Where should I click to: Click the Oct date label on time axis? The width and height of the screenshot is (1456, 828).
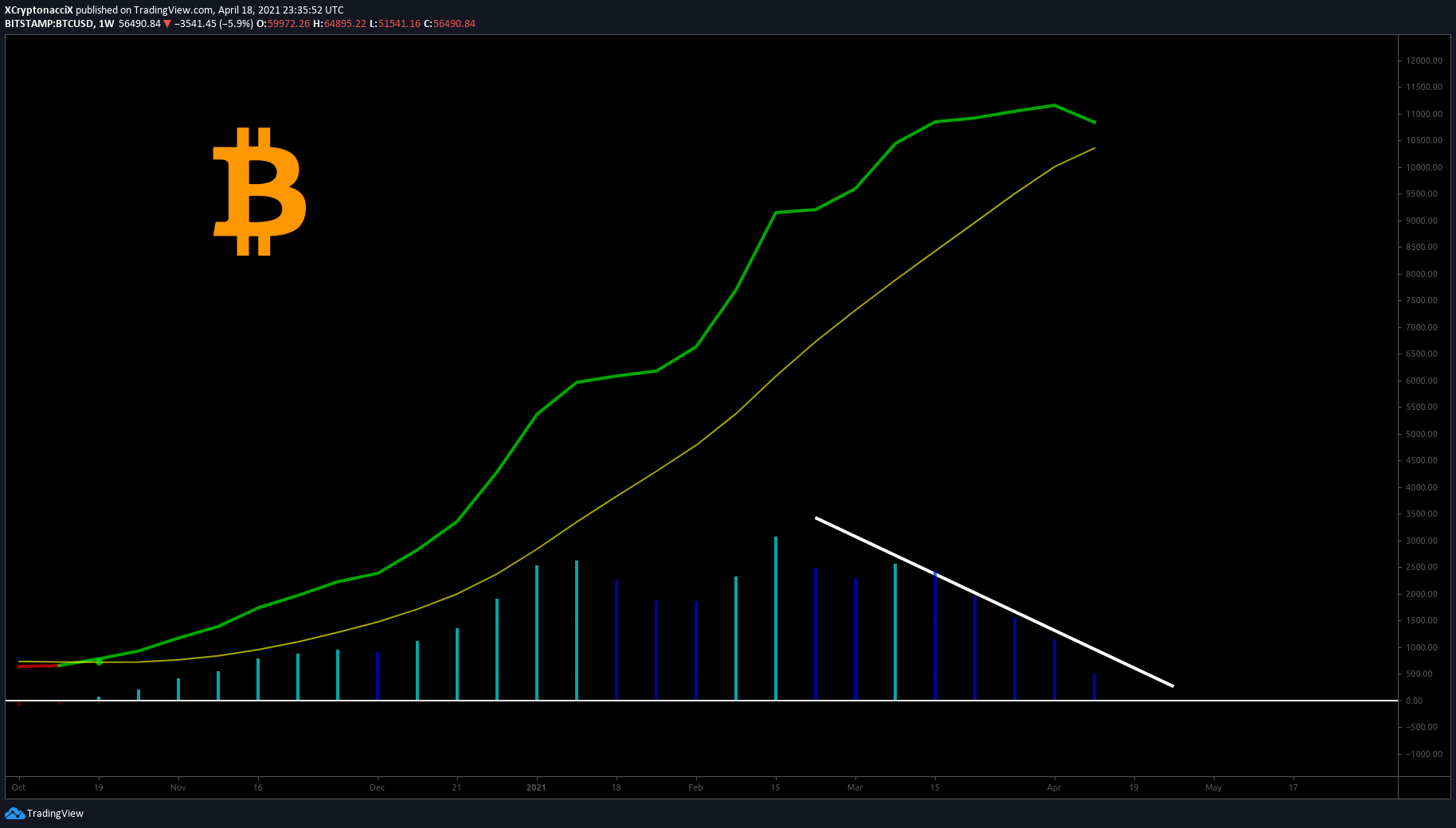coord(18,787)
